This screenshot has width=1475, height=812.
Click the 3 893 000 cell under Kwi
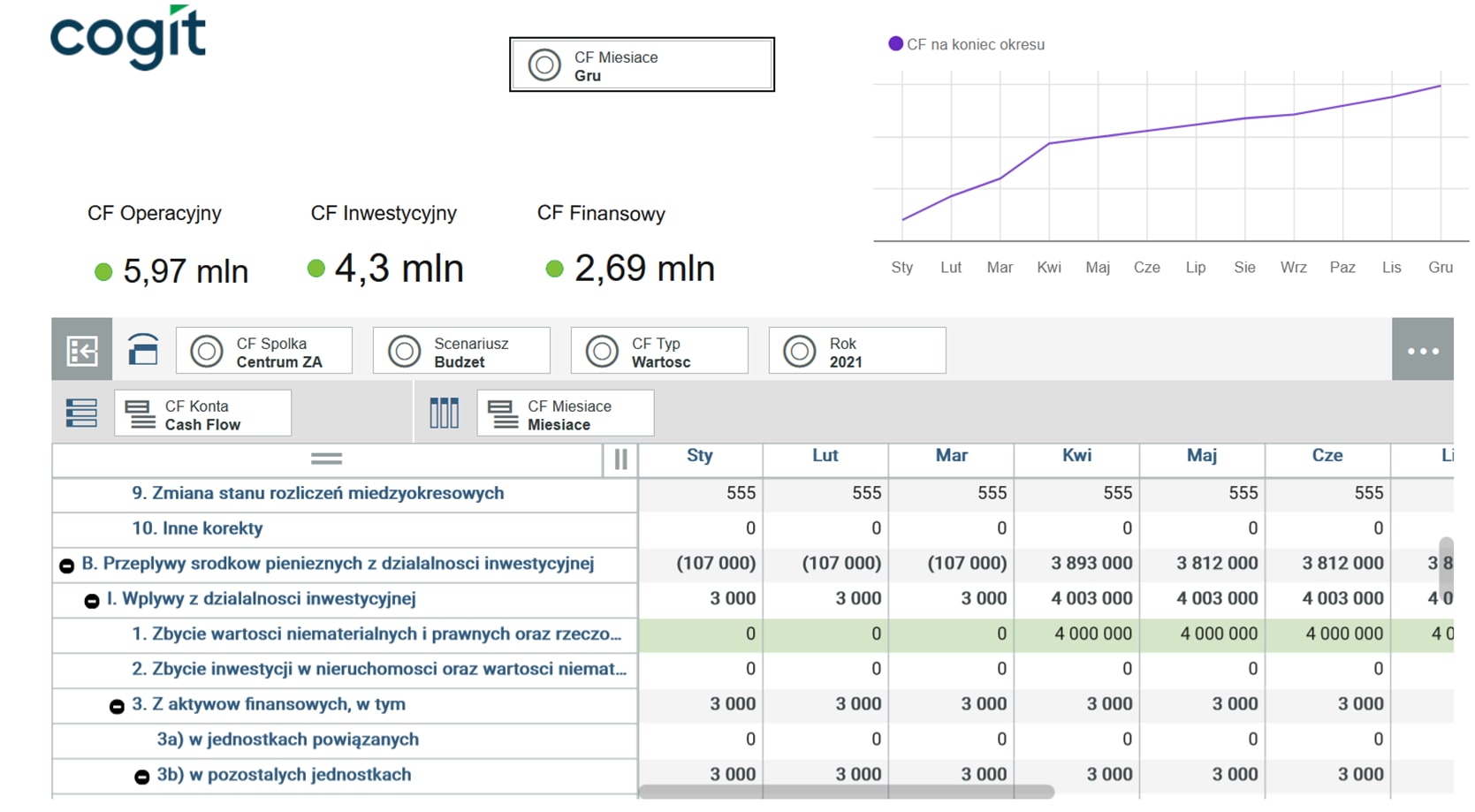click(x=1076, y=564)
